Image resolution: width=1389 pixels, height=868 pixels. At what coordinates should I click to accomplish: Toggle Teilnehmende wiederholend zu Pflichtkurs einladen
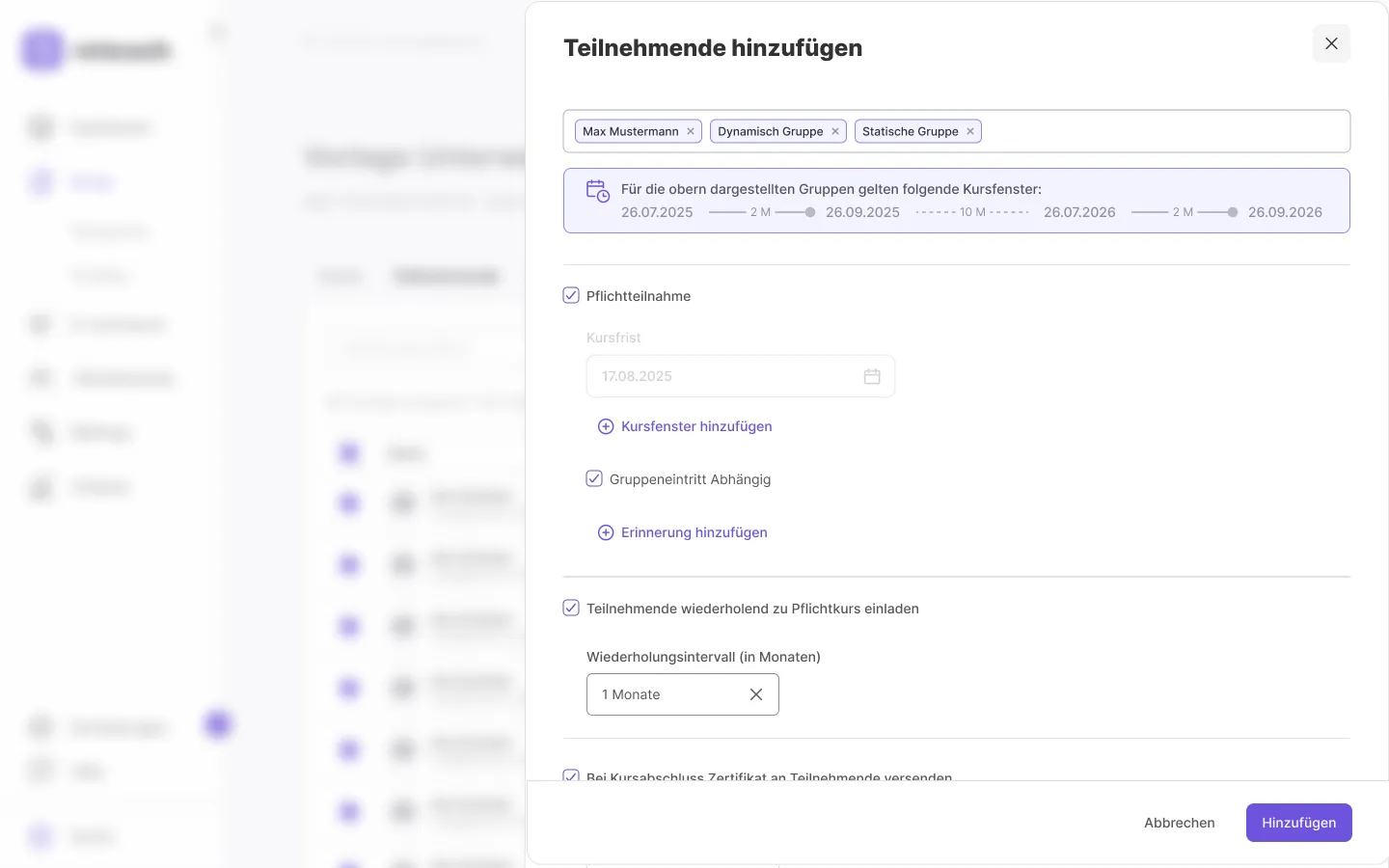tap(571, 608)
